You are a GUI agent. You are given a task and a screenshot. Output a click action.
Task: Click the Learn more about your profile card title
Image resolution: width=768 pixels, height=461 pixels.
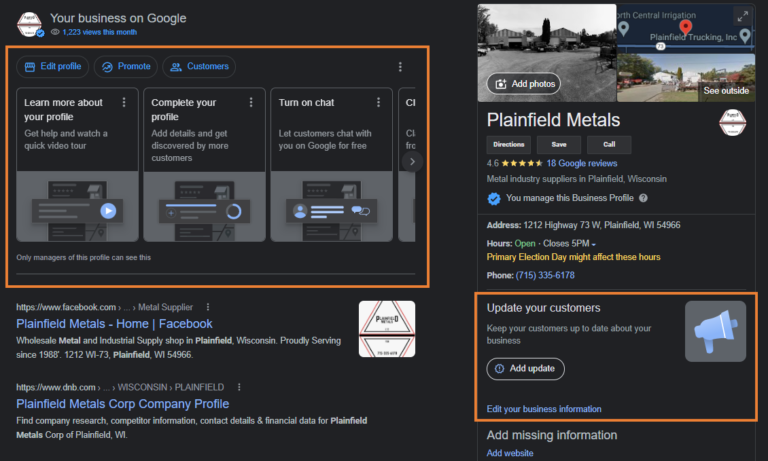[63, 110]
